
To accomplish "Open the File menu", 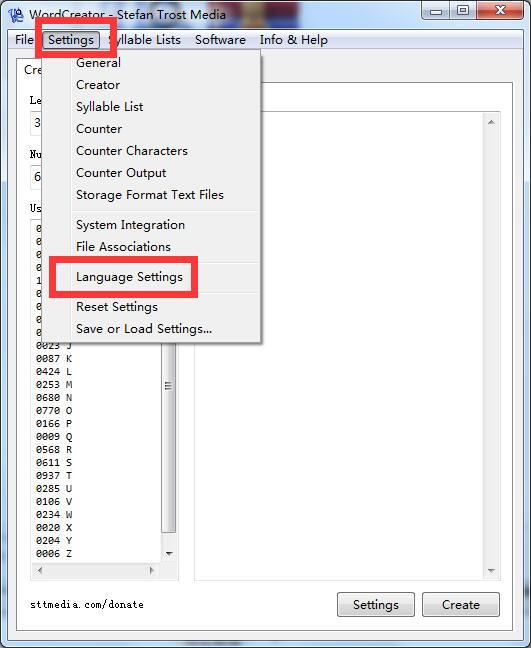I will click(24, 40).
